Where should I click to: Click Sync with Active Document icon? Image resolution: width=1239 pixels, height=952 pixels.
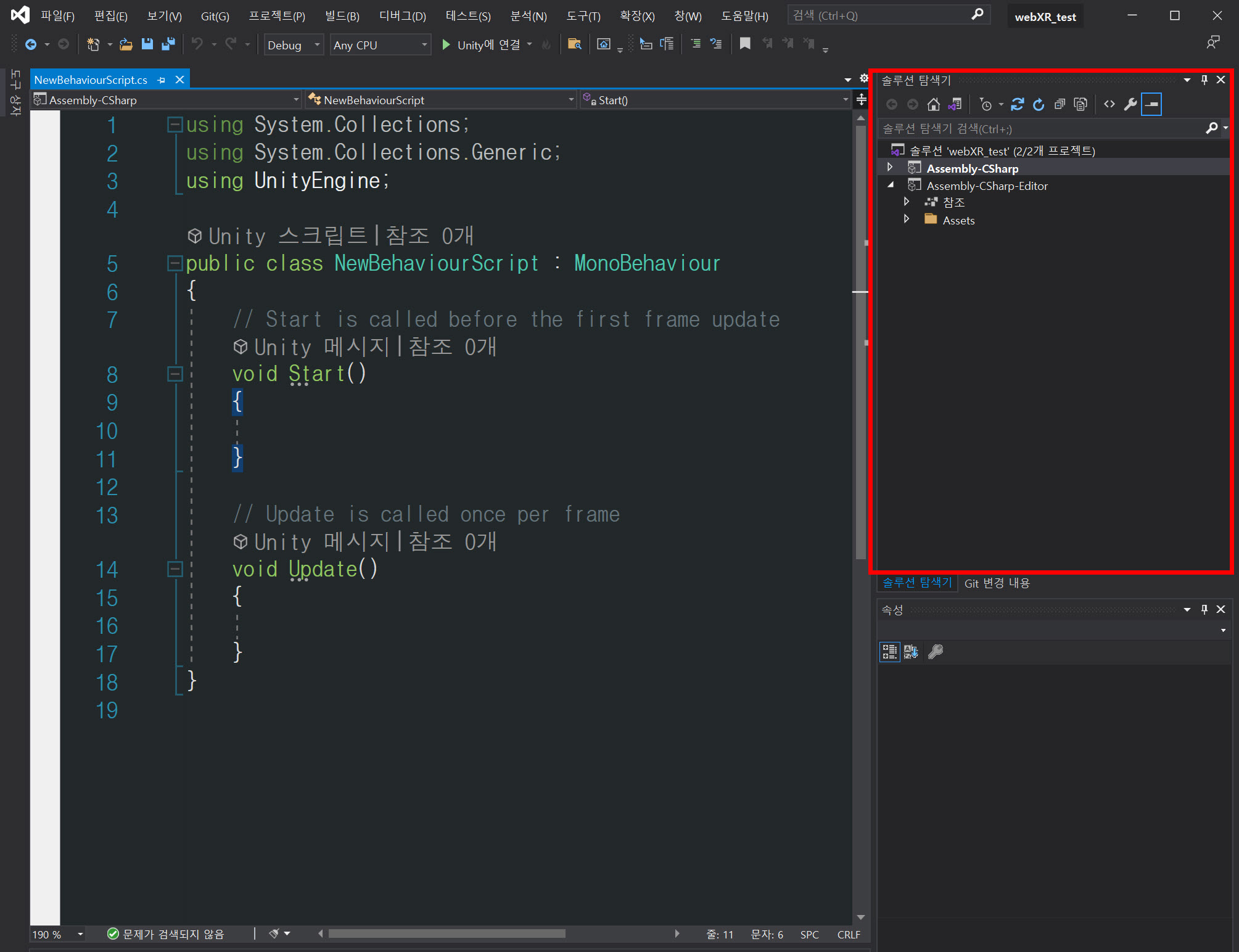coord(1017,105)
